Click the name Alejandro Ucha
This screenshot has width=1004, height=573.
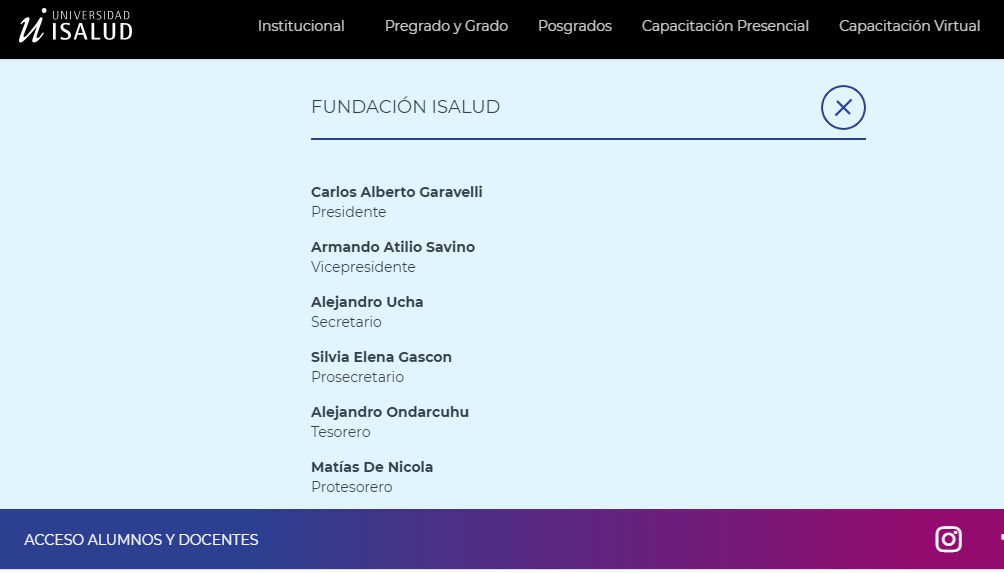[367, 302]
